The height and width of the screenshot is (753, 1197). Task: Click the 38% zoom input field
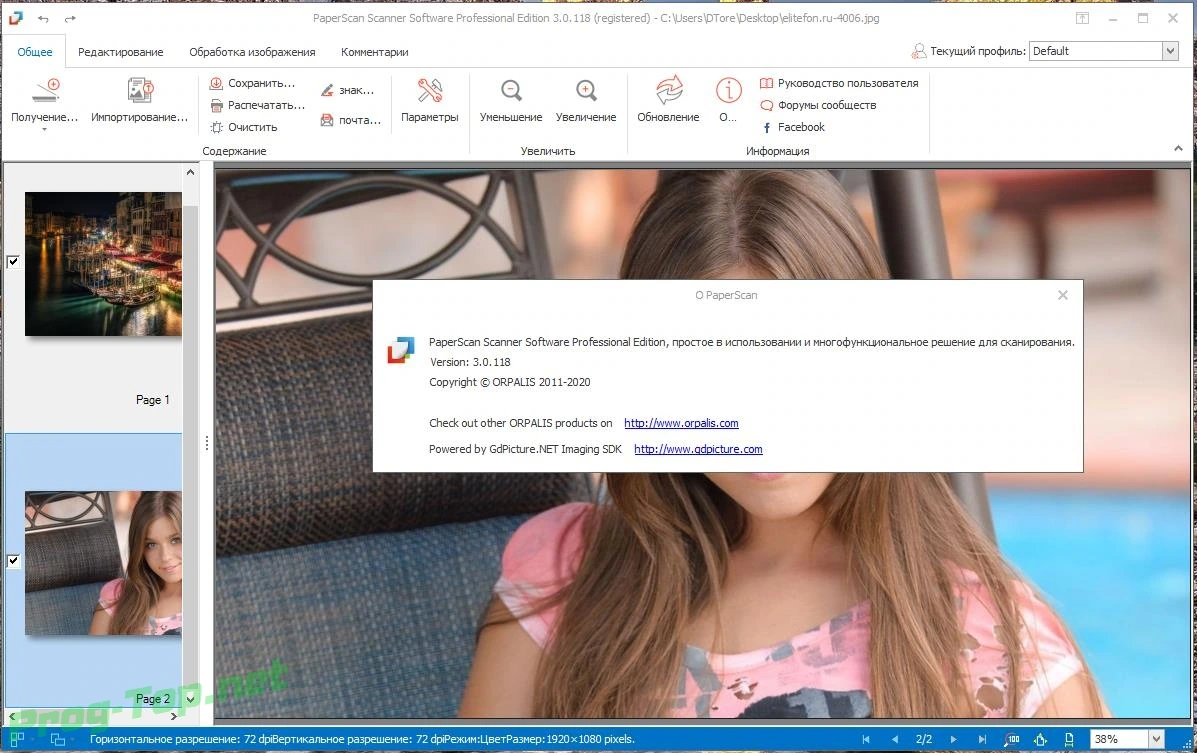1118,739
